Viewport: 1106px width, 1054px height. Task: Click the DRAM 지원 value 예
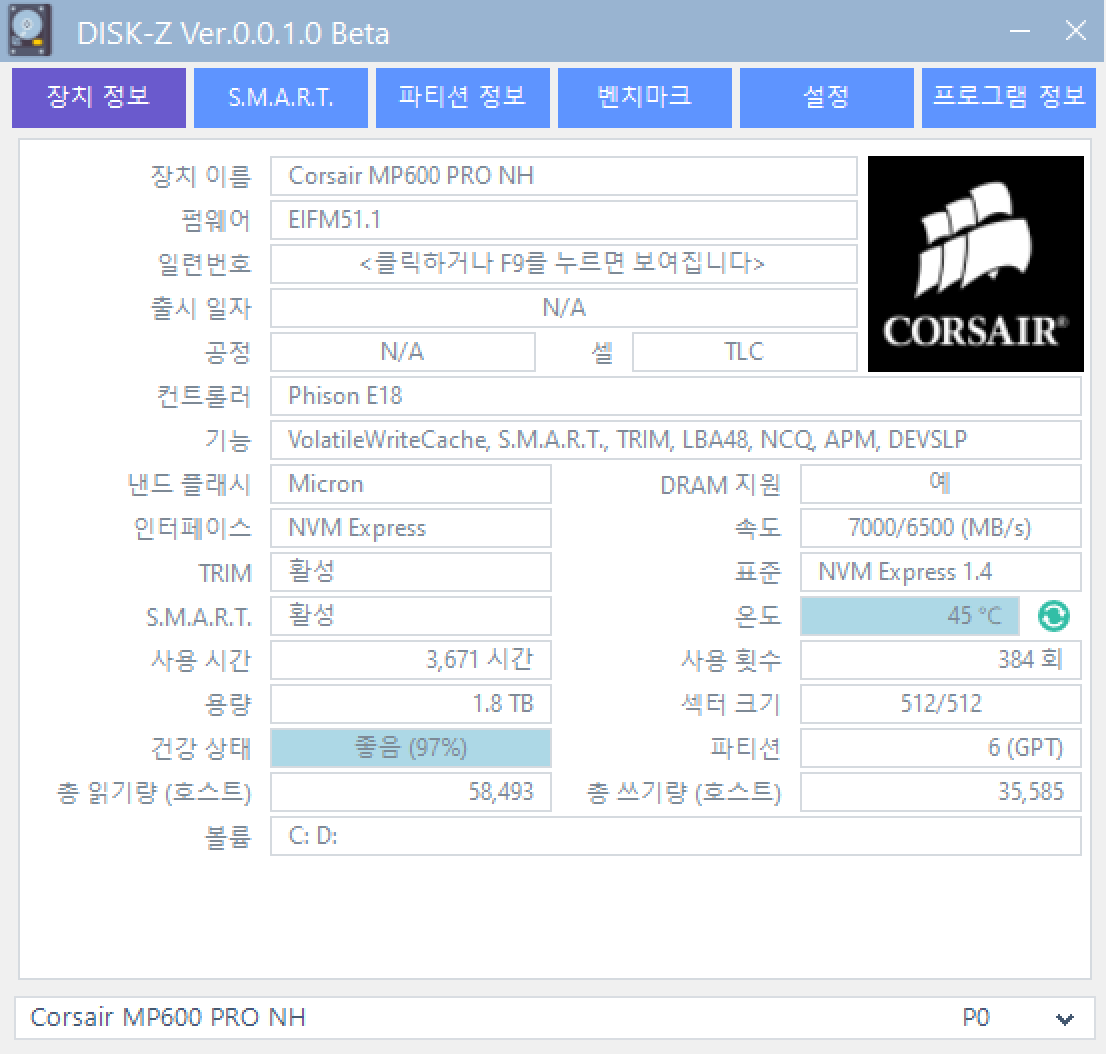click(x=940, y=484)
